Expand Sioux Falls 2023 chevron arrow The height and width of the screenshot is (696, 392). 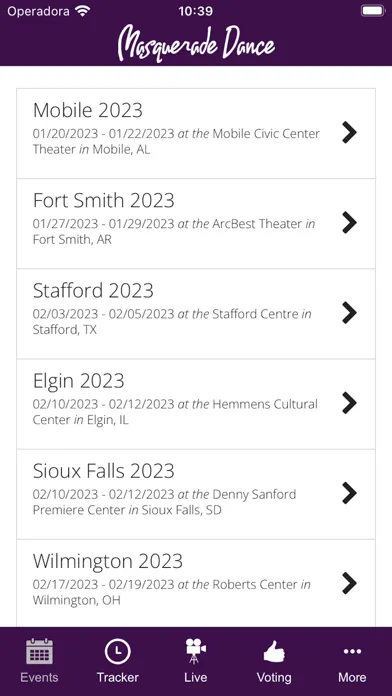pyautogui.click(x=349, y=493)
